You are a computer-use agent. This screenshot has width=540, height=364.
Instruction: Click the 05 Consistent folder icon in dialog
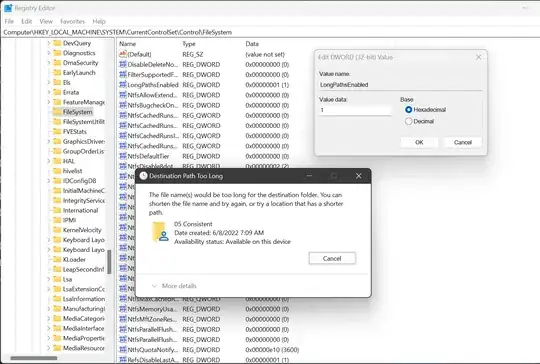160,232
